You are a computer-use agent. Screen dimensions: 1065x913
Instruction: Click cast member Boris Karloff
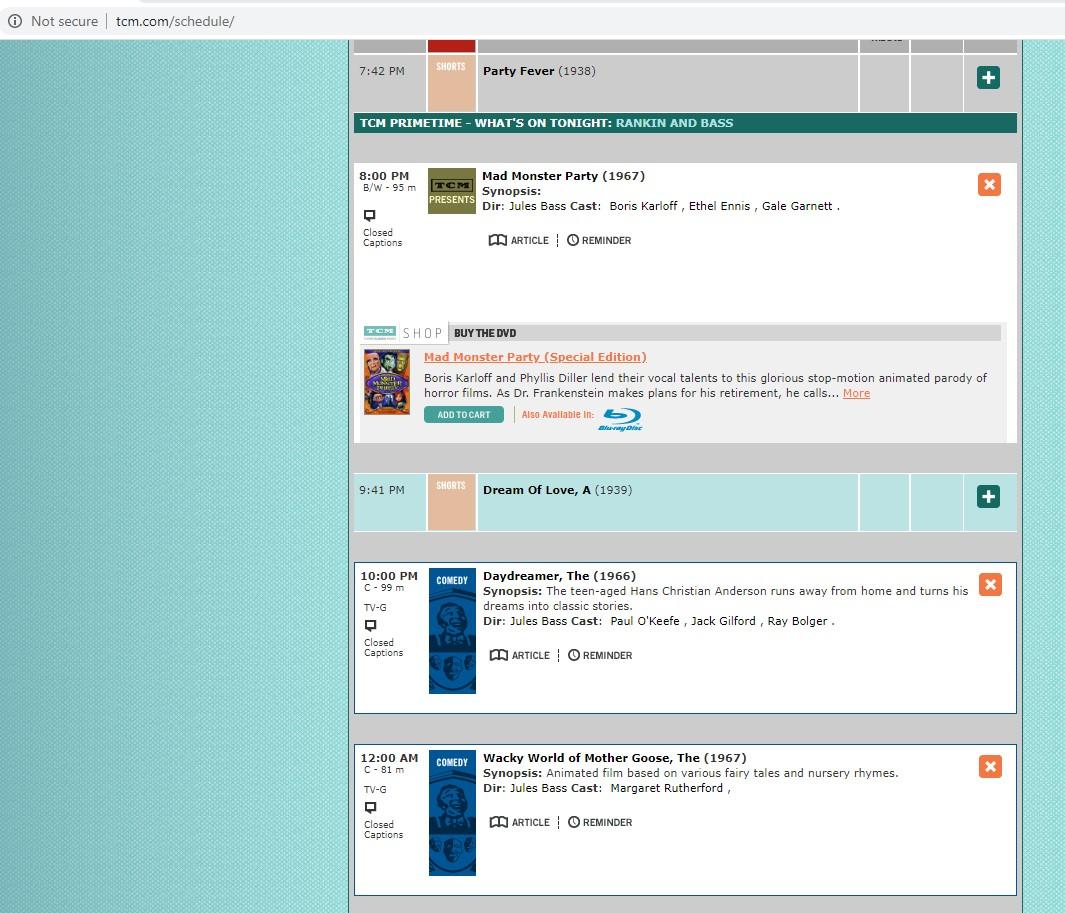(643, 206)
